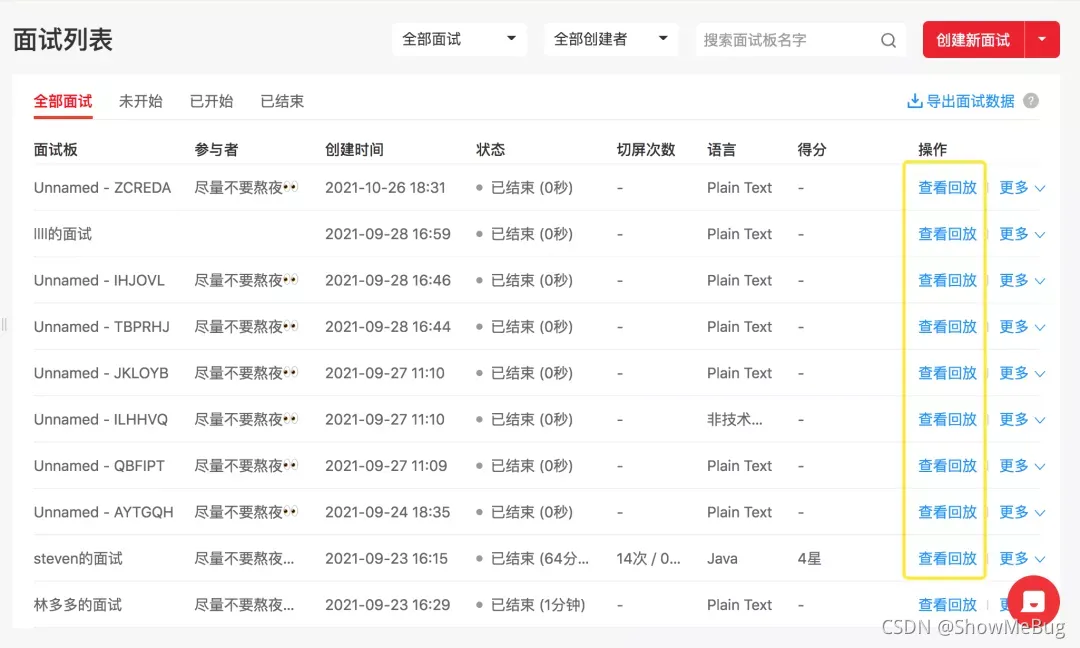Switch to the 已结束 tab
Image resolution: width=1080 pixels, height=648 pixels.
coord(282,101)
